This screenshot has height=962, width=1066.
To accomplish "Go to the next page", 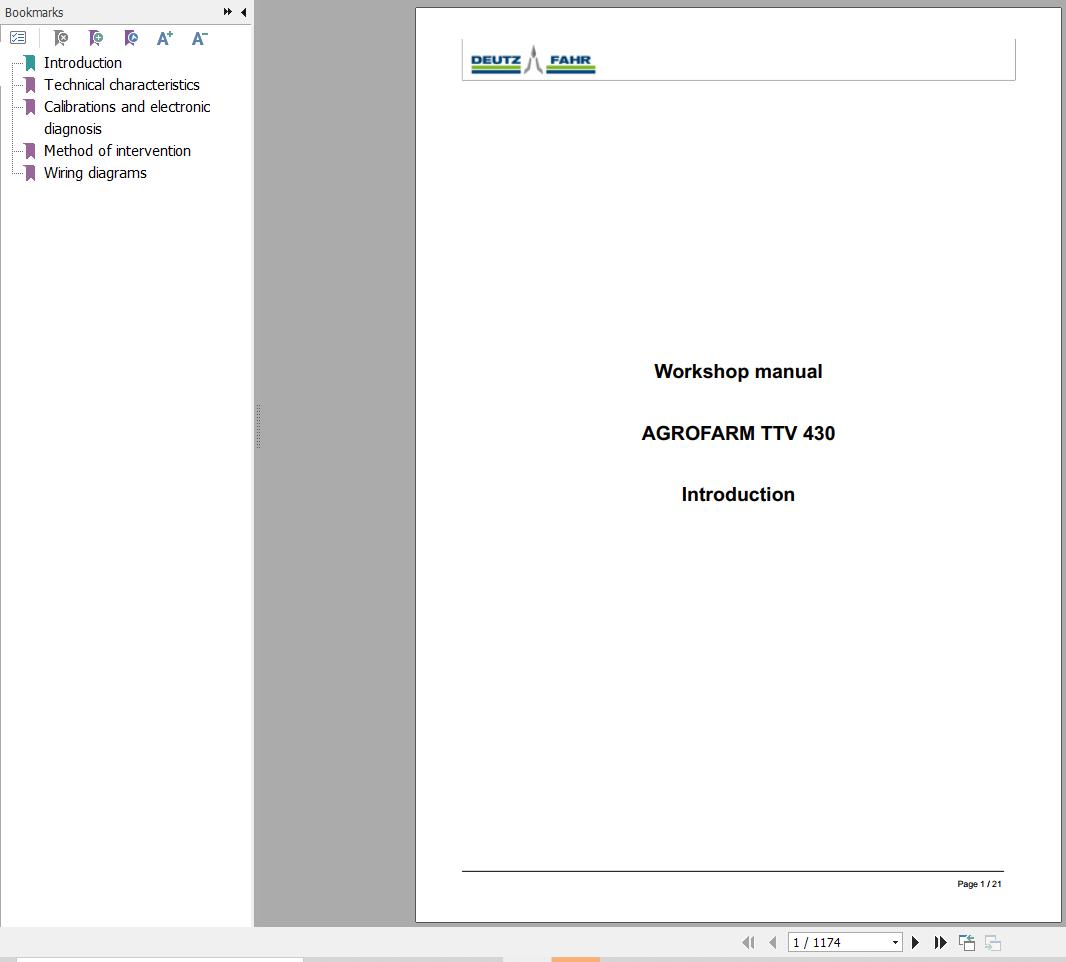I will 915,942.
